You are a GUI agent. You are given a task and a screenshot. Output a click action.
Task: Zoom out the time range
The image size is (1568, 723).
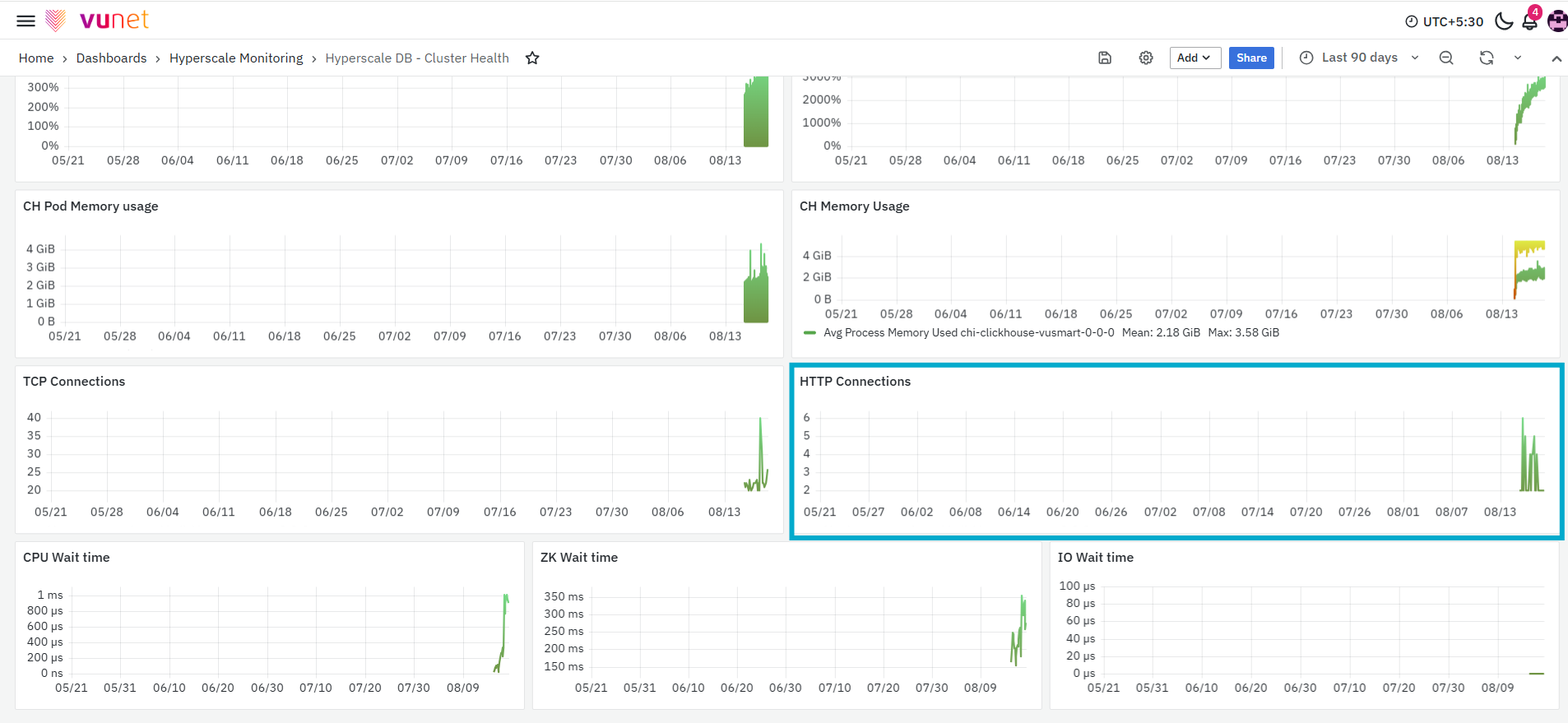1446,58
